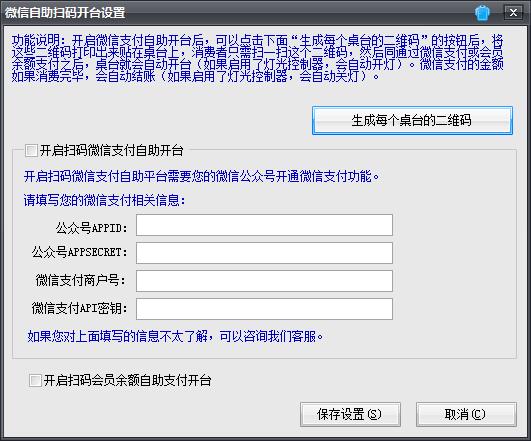Click the 公众号APPID: label text
The image size is (531, 441).
coord(92,228)
